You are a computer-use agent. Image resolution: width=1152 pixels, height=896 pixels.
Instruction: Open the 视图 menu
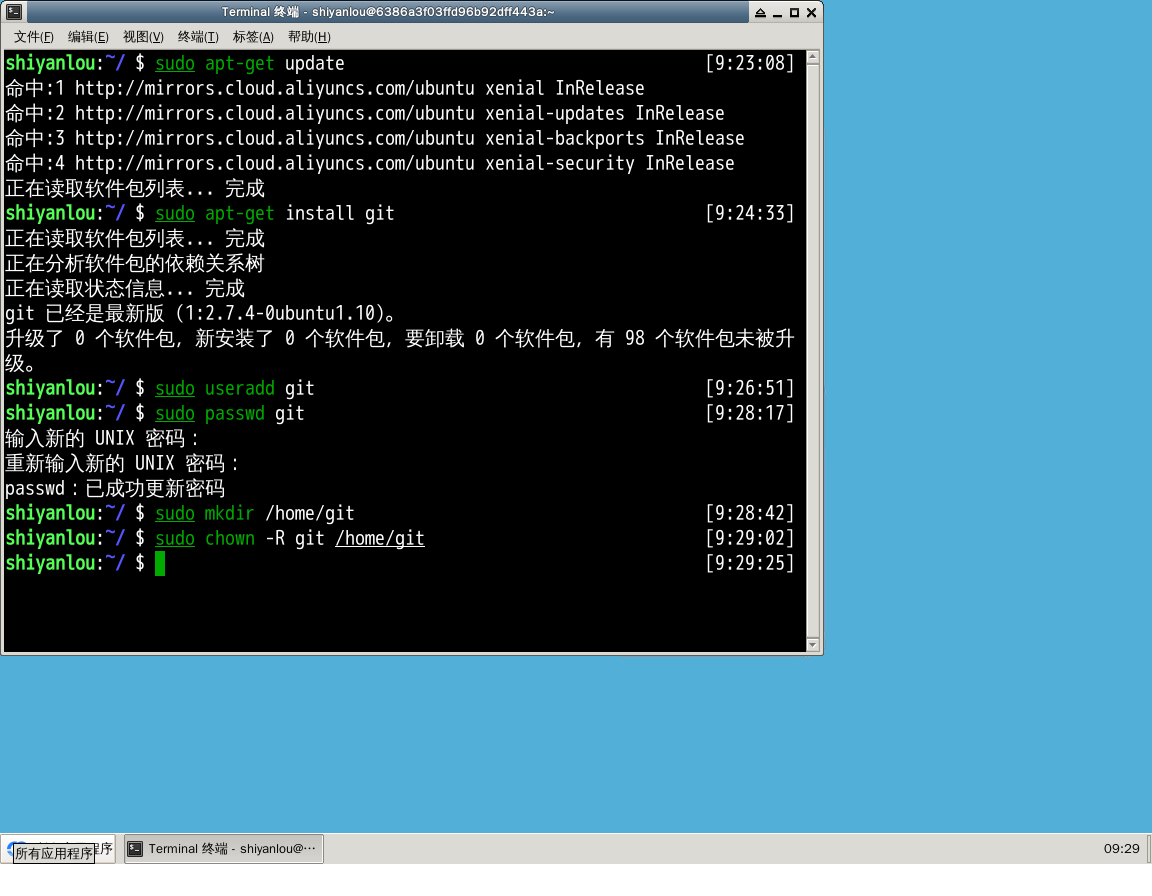pos(142,37)
